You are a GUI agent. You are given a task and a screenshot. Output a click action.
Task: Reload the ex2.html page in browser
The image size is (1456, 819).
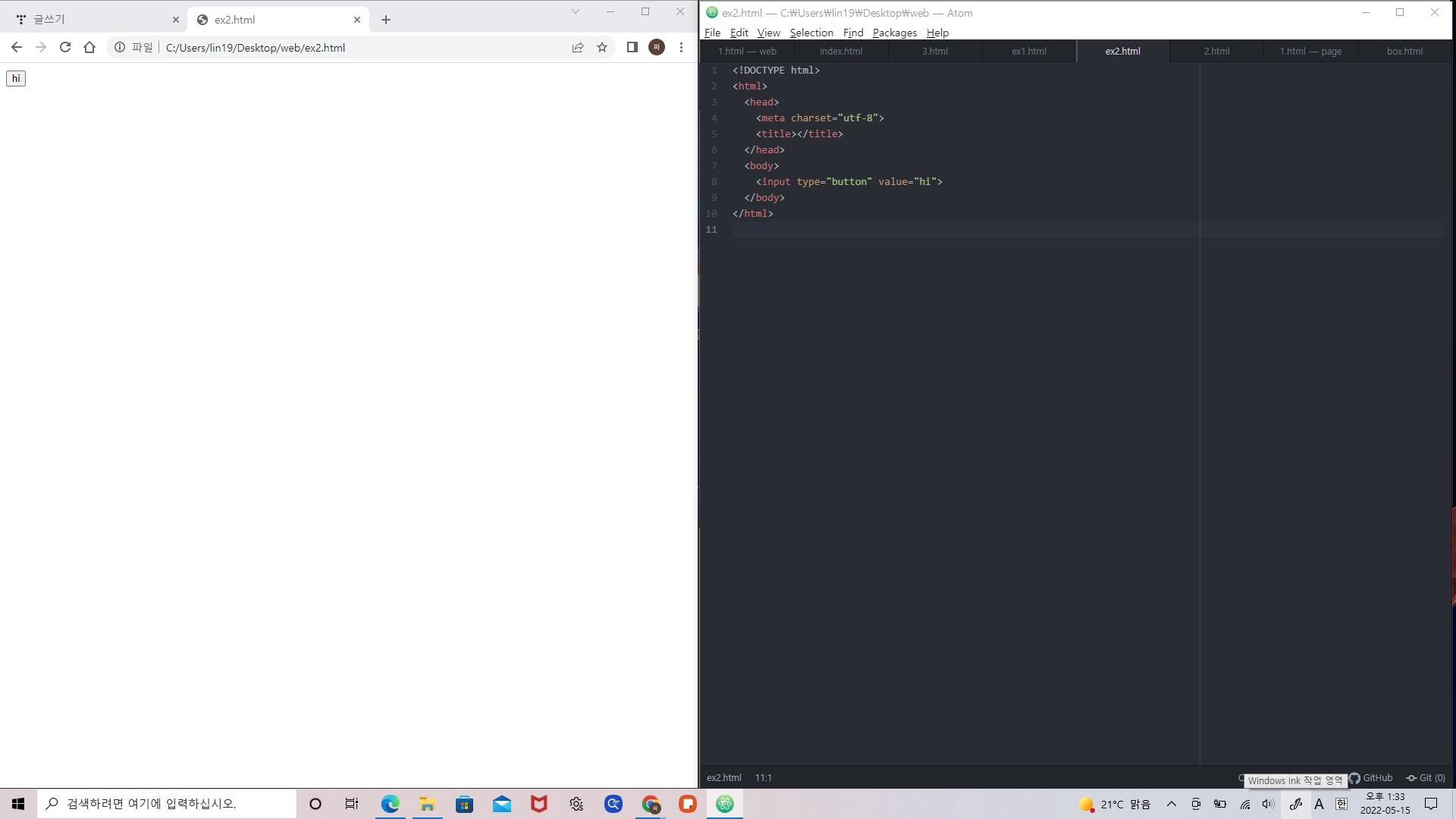65,47
